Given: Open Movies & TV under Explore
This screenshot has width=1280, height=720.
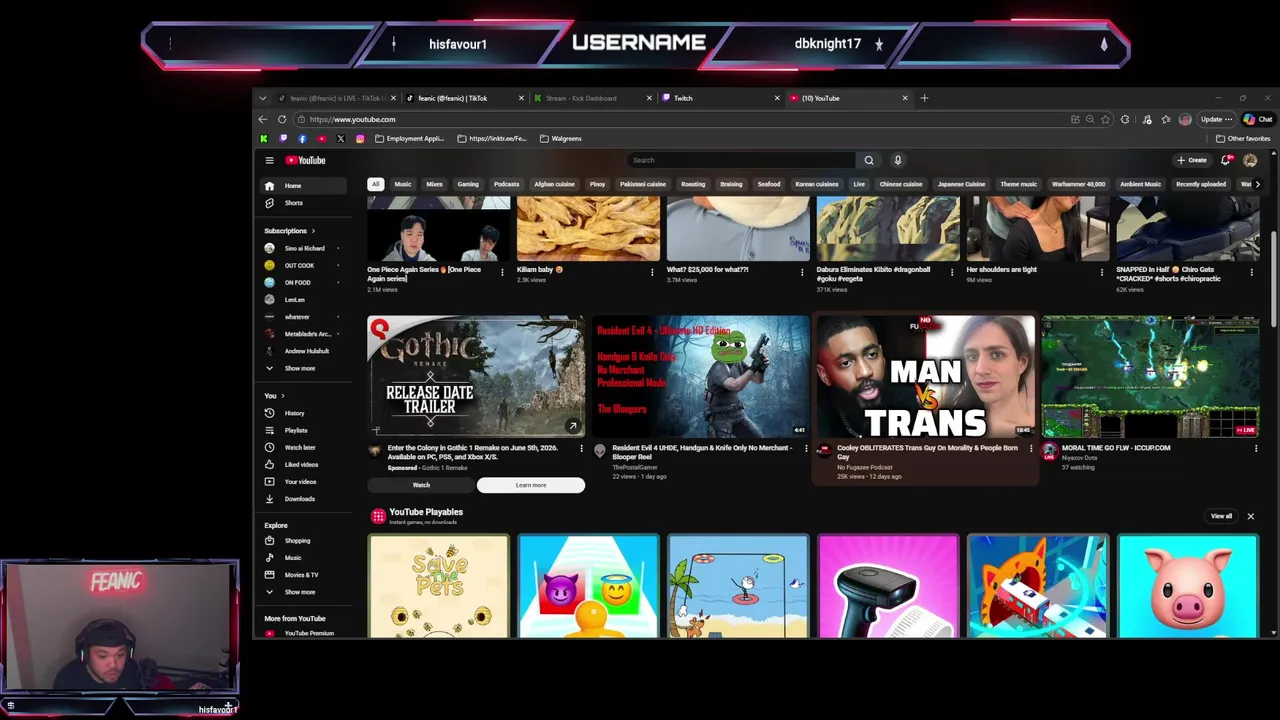Looking at the screenshot, I should point(304,574).
